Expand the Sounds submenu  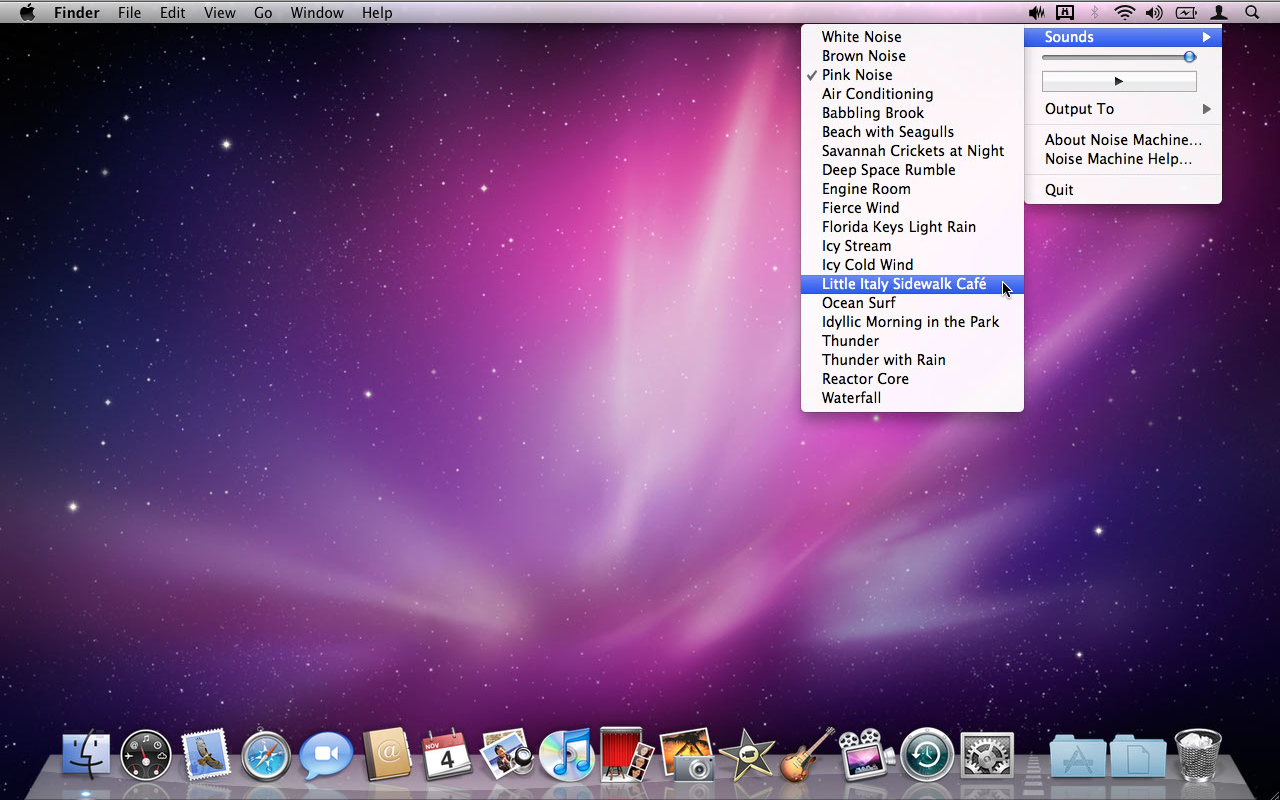point(1123,37)
